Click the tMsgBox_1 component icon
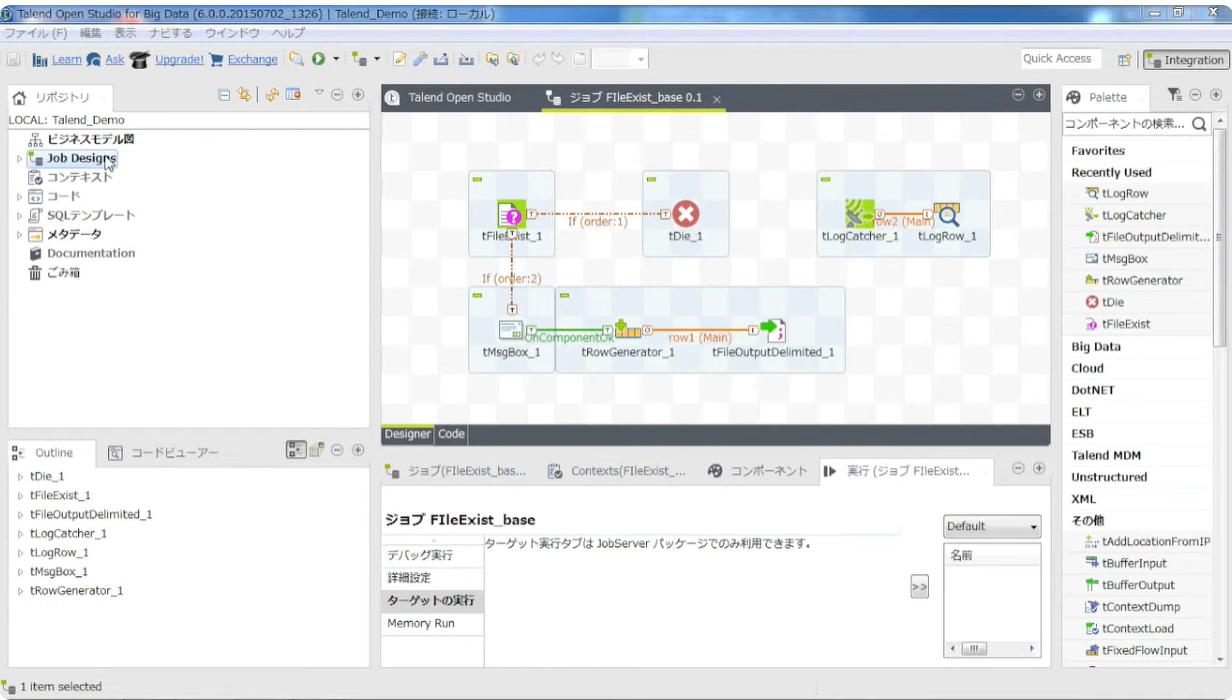 [x=511, y=330]
